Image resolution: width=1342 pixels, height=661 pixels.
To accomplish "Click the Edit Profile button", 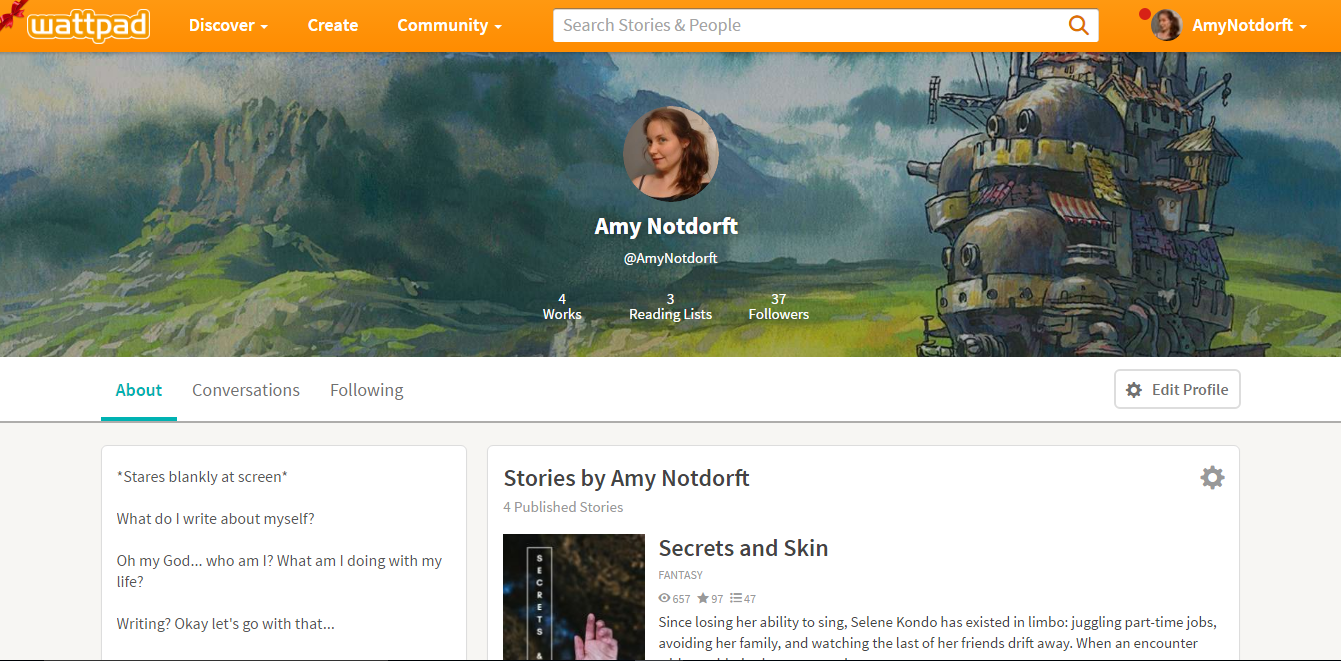I will (1177, 389).
